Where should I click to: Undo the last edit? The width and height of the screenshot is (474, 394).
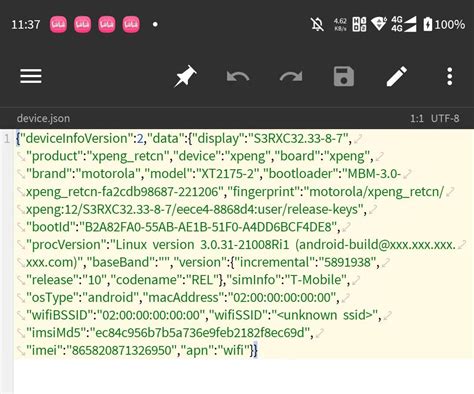[x=238, y=77]
